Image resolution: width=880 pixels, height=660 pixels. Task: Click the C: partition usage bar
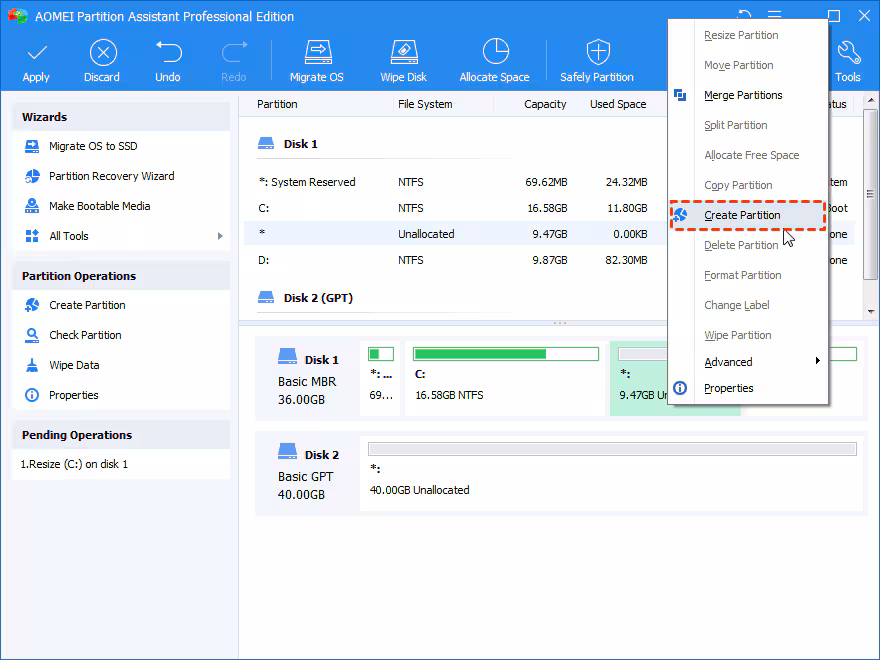(x=506, y=354)
